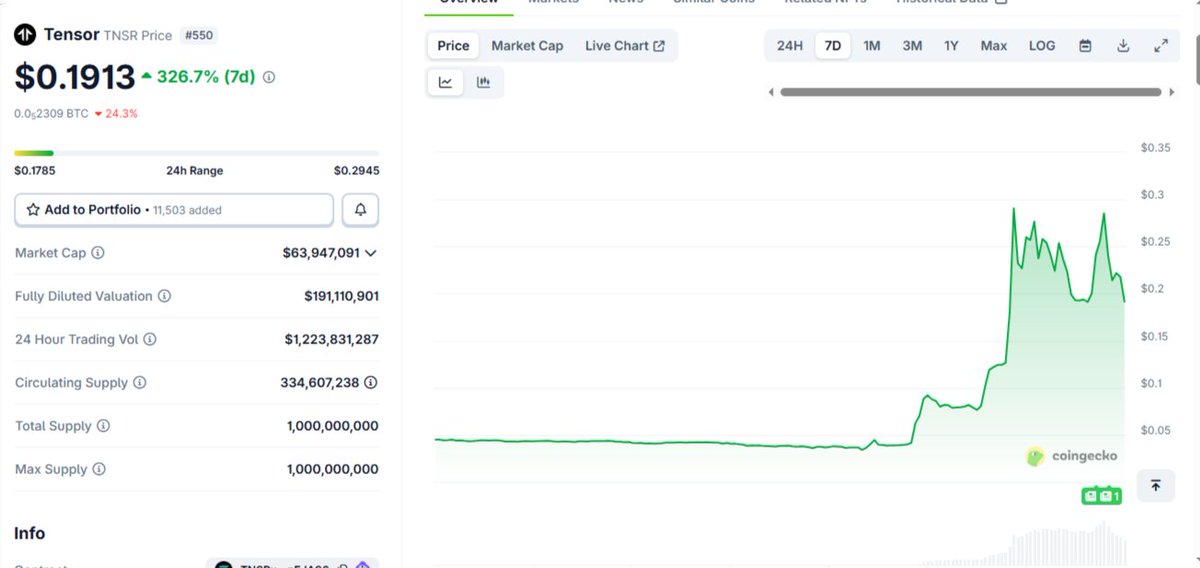Click info icon next to 334,607,238 value
1200x568 pixels.
pos(371,382)
